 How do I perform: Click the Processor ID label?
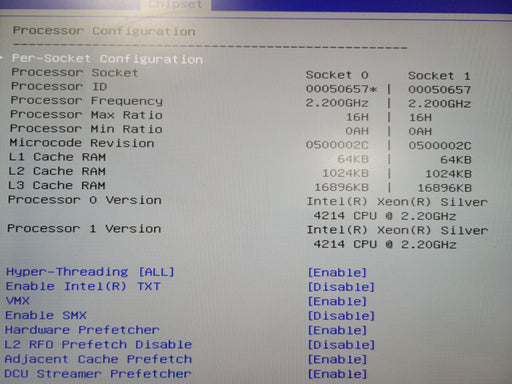[59, 86]
